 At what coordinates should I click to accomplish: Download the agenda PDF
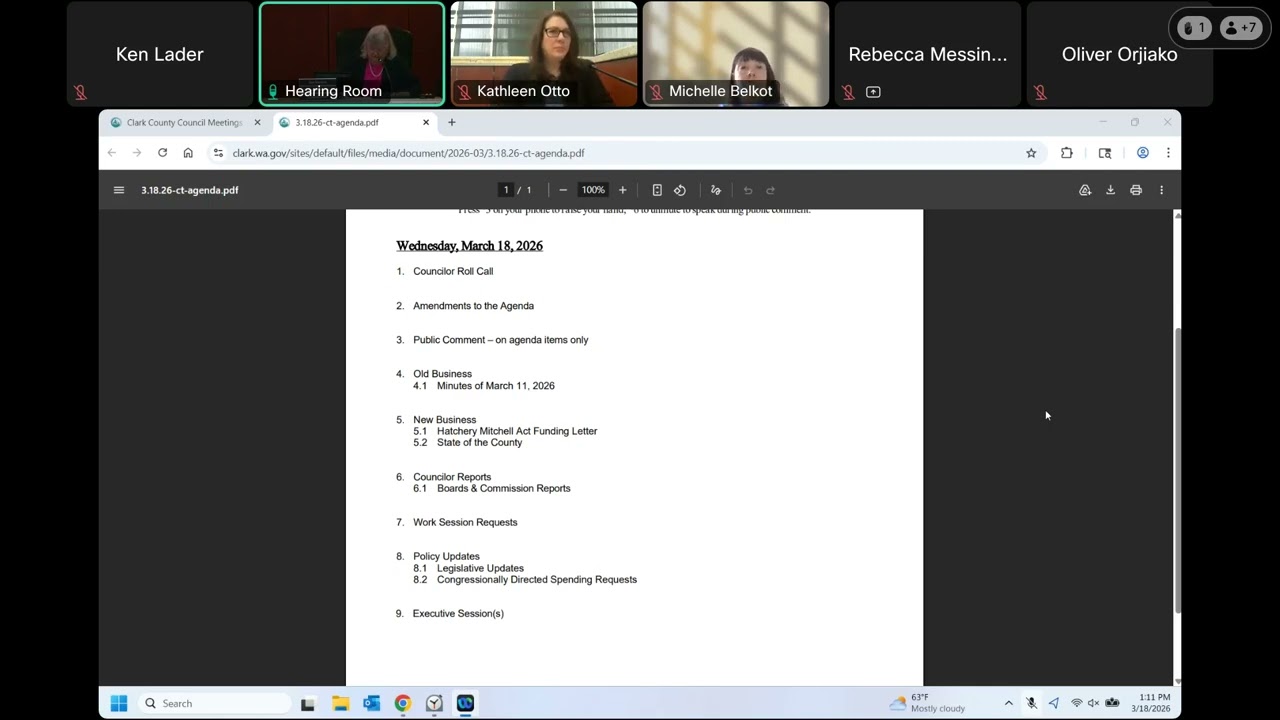tap(1110, 190)
